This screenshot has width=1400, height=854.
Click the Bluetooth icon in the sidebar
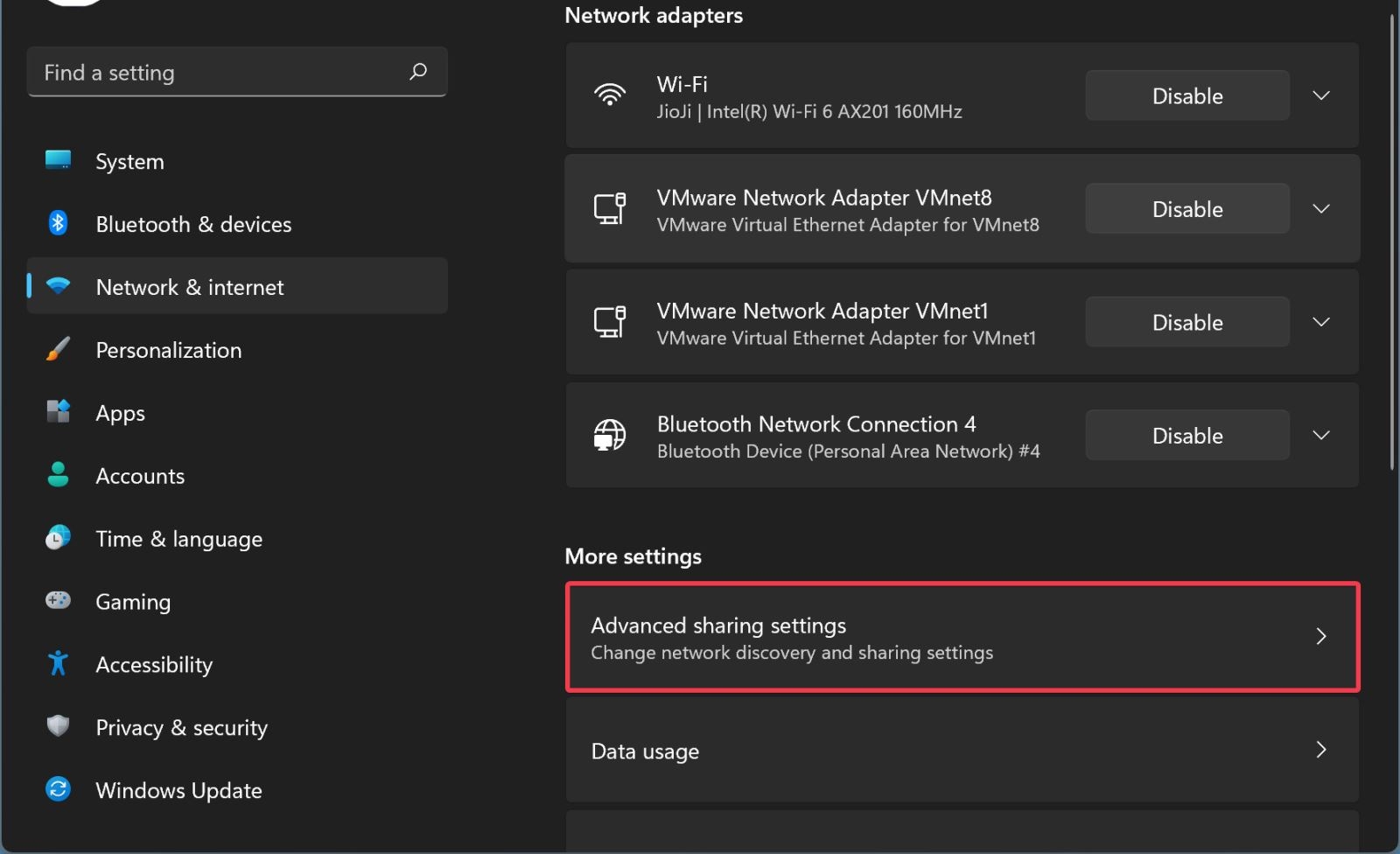pyautogui.click(x=58, y=223)
